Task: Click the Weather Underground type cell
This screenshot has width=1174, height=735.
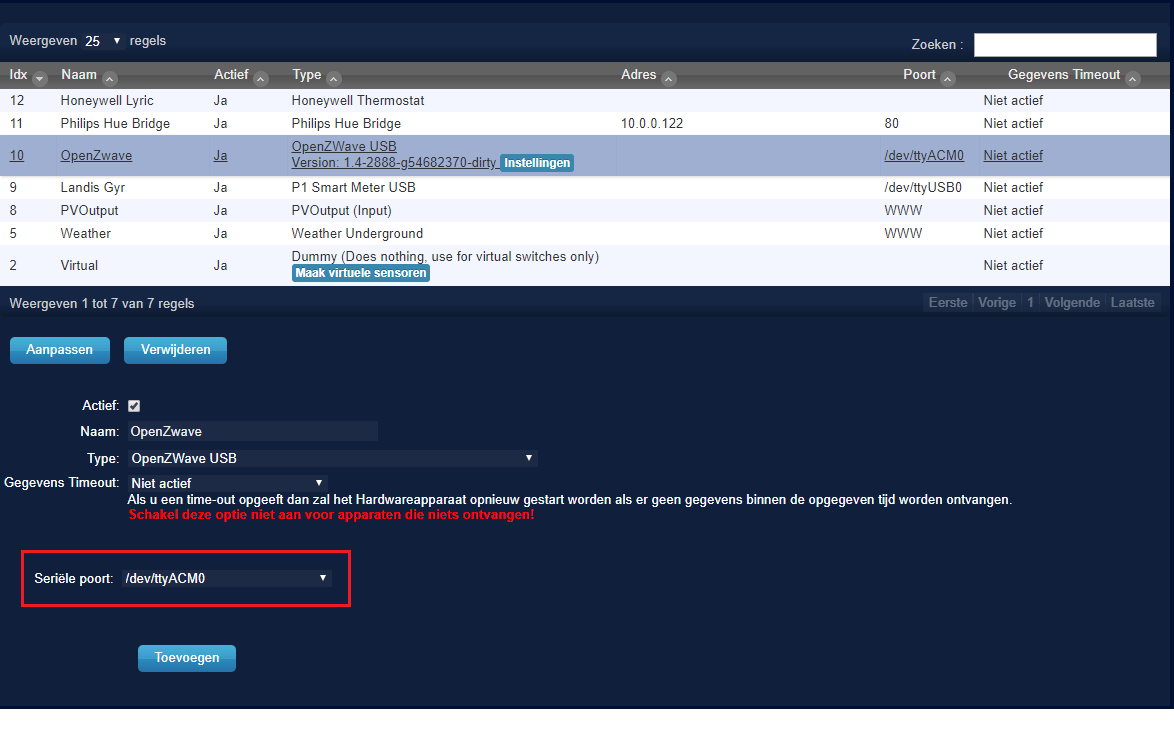Action: click(357, 234)
